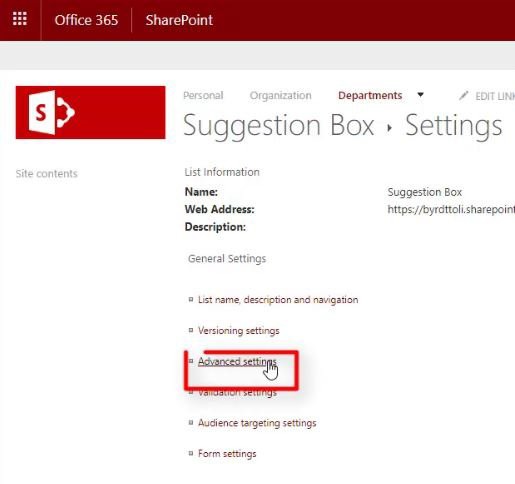515x484 pixels.
Task: Open the Office 365 link
Action: [86, 20]
